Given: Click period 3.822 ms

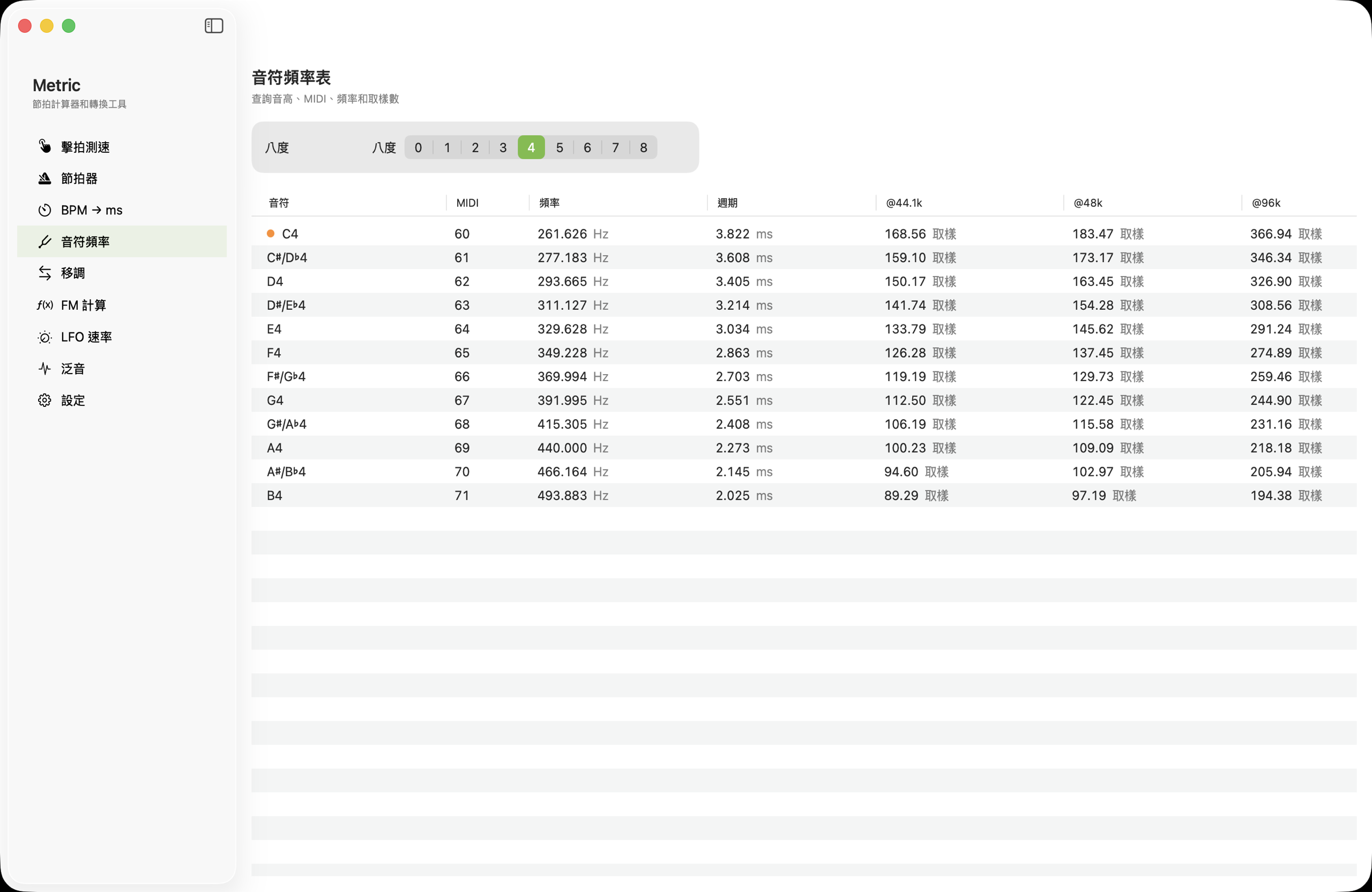Looking at the screenshot, I should pyautogui.click(x=744, y=234).
